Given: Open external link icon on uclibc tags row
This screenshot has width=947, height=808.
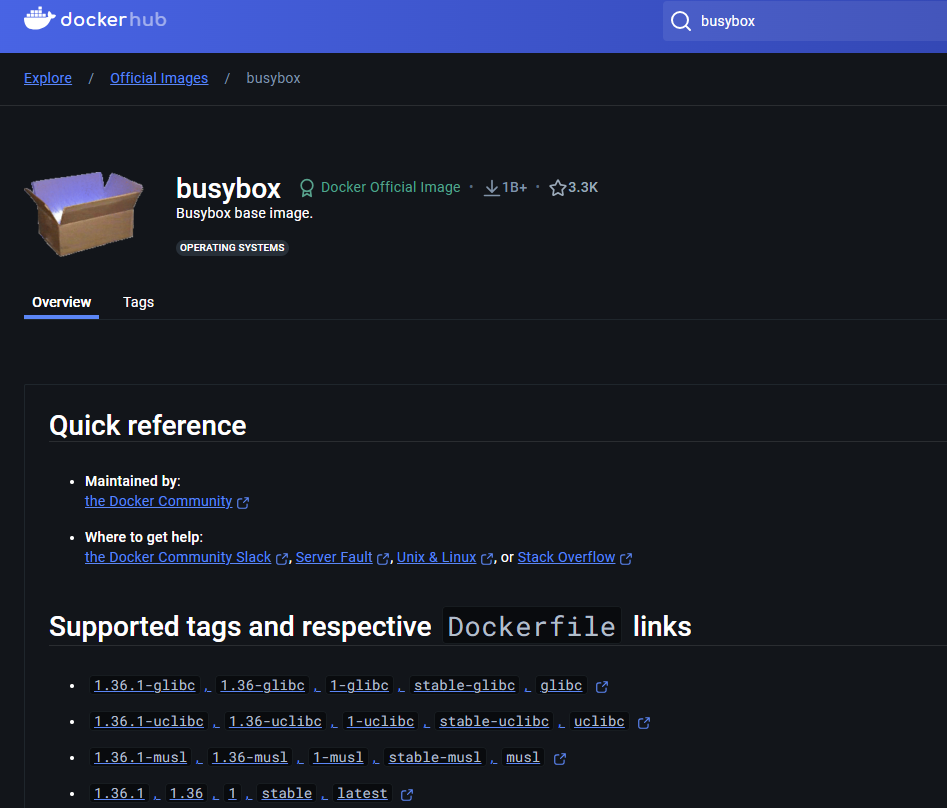Looking at the screenshot, I should pos(644,723).
